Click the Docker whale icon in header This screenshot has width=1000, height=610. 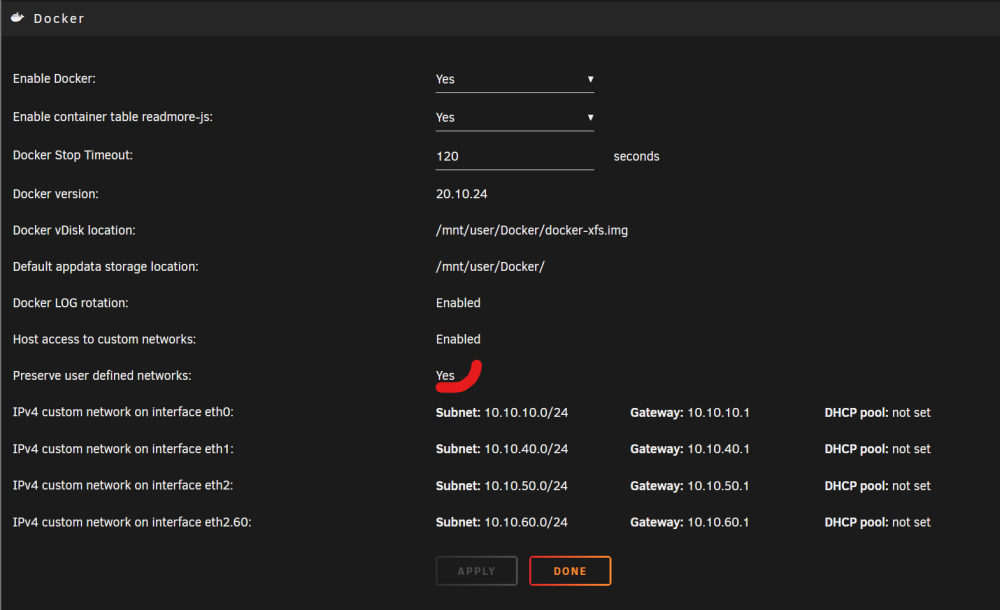(x=17, y=18)
